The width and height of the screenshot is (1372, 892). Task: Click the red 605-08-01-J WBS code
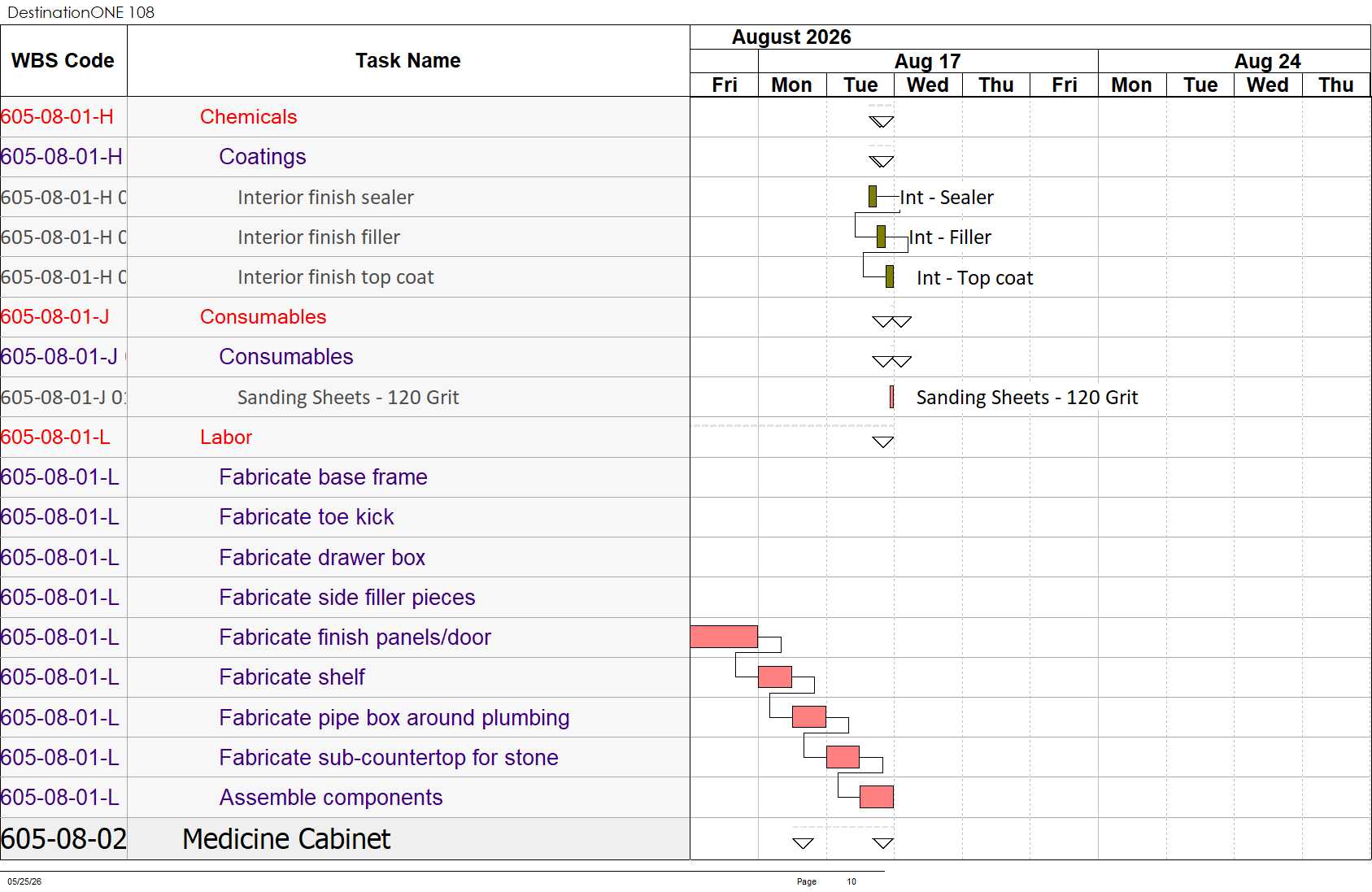[55, 317]
